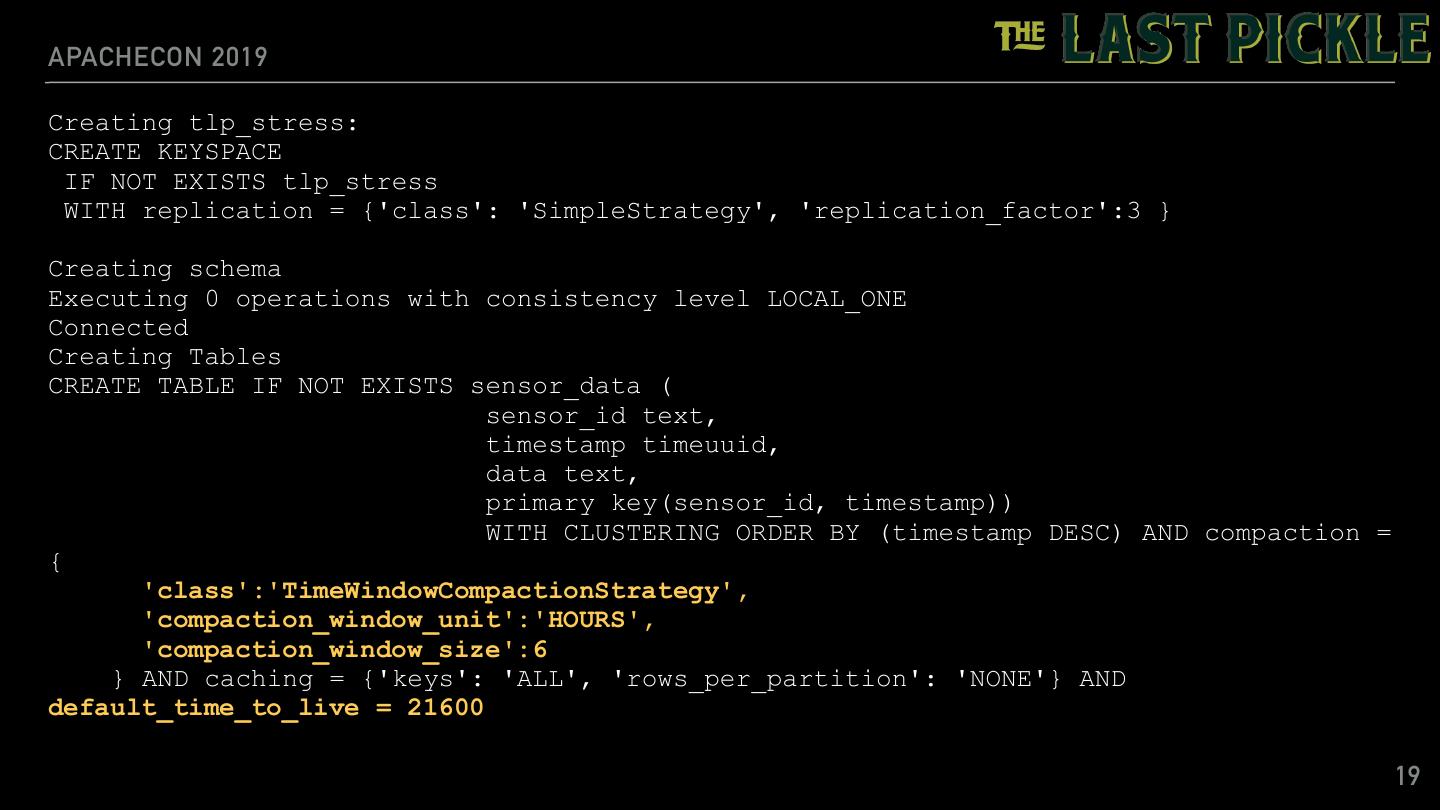
Task: Click the 'Creating tlp_stress:' line
Action: click(203, 123)
